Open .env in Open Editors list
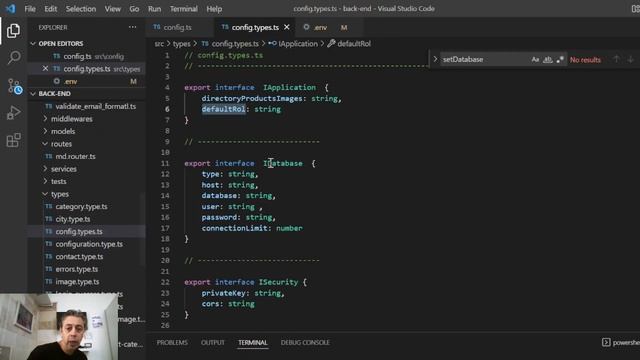The image size is (640, 360). [88, 81]
